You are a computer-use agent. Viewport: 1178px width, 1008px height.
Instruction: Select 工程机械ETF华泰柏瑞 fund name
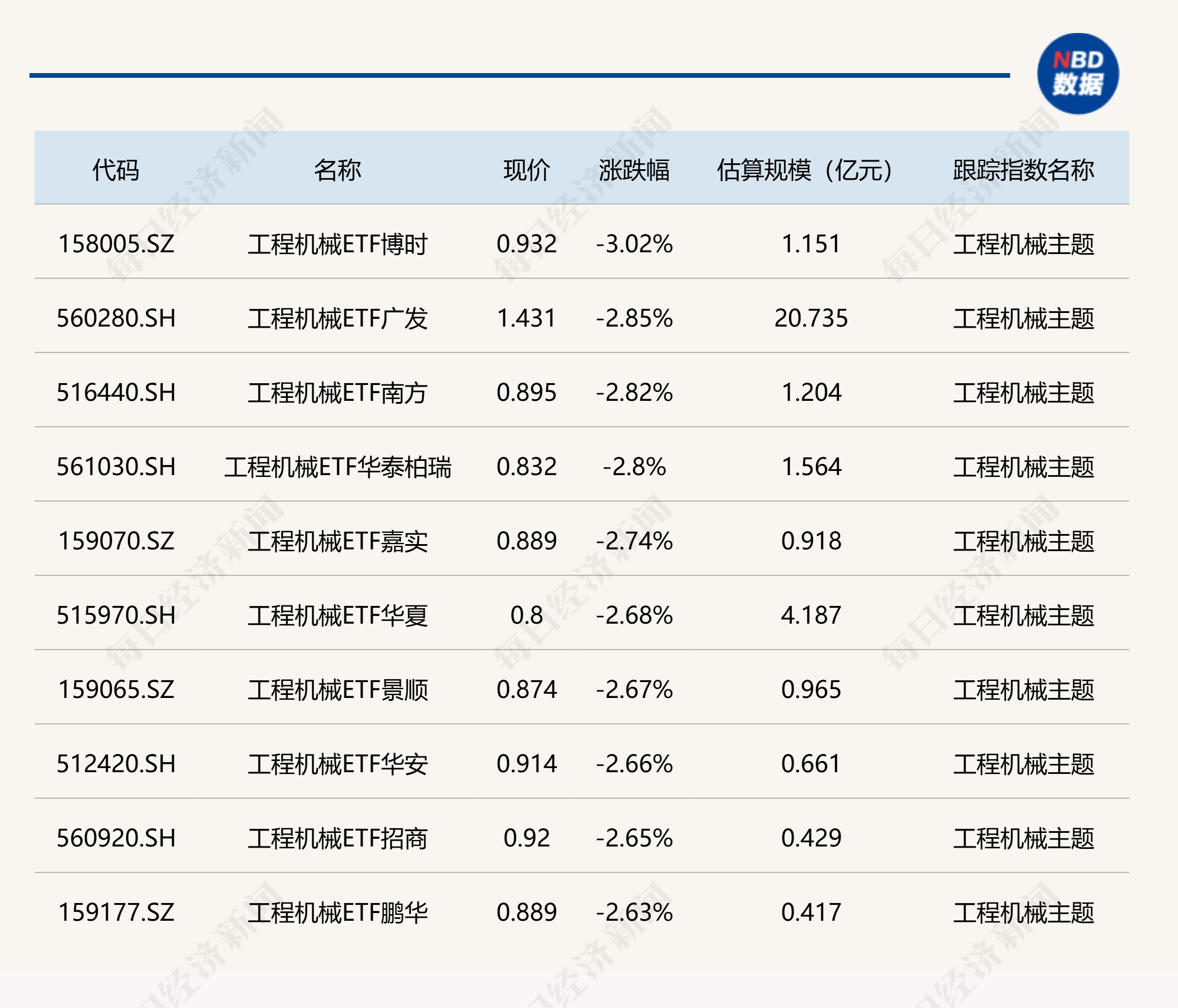pyautogui.click(x=337, y=467)
